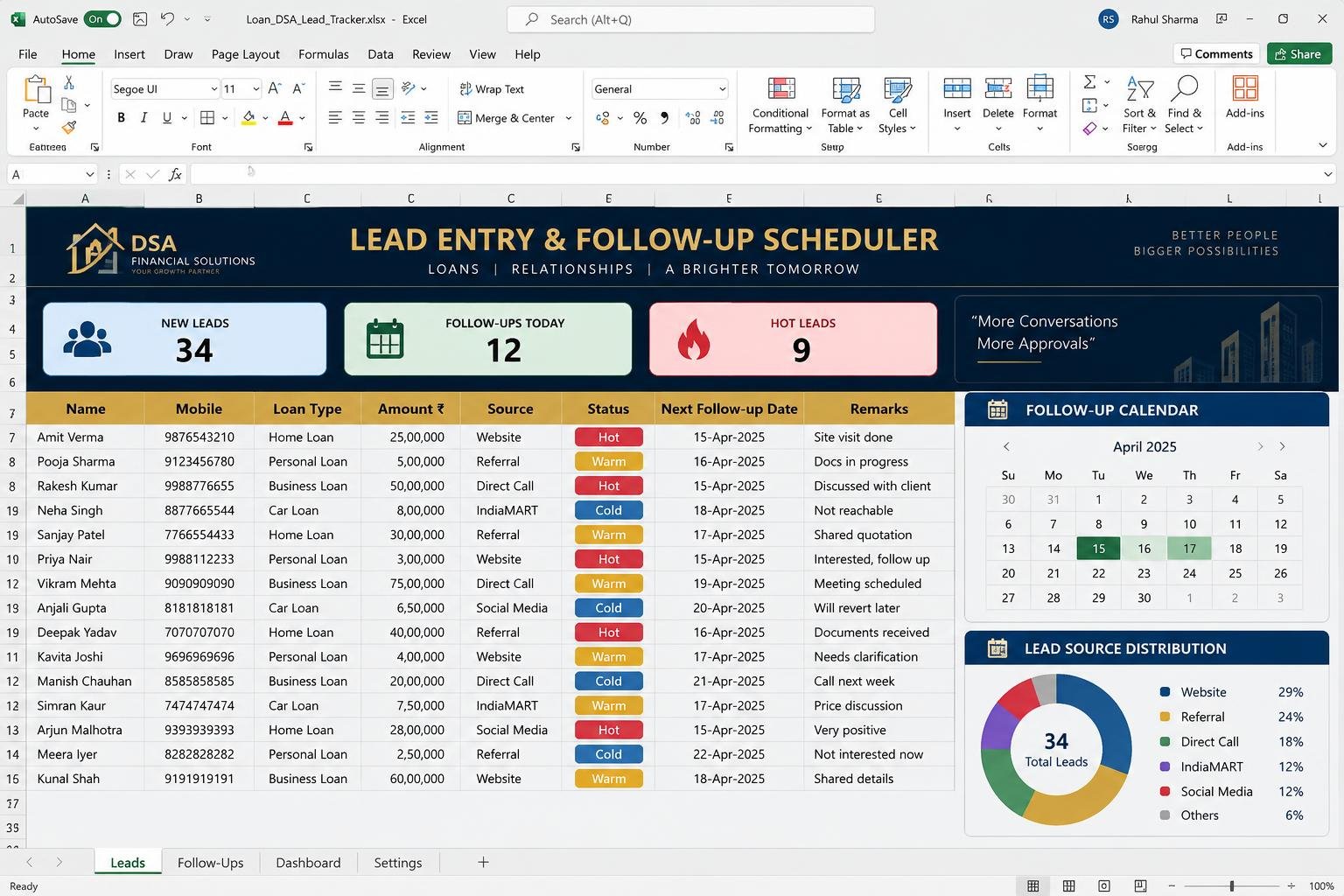Click the Clear eraser icon
This screenshot has width=1344, height=896.
(1090, 129)
